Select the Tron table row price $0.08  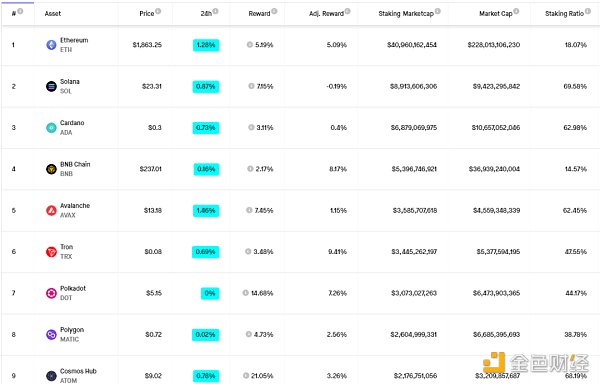click(x=153, y=252)
